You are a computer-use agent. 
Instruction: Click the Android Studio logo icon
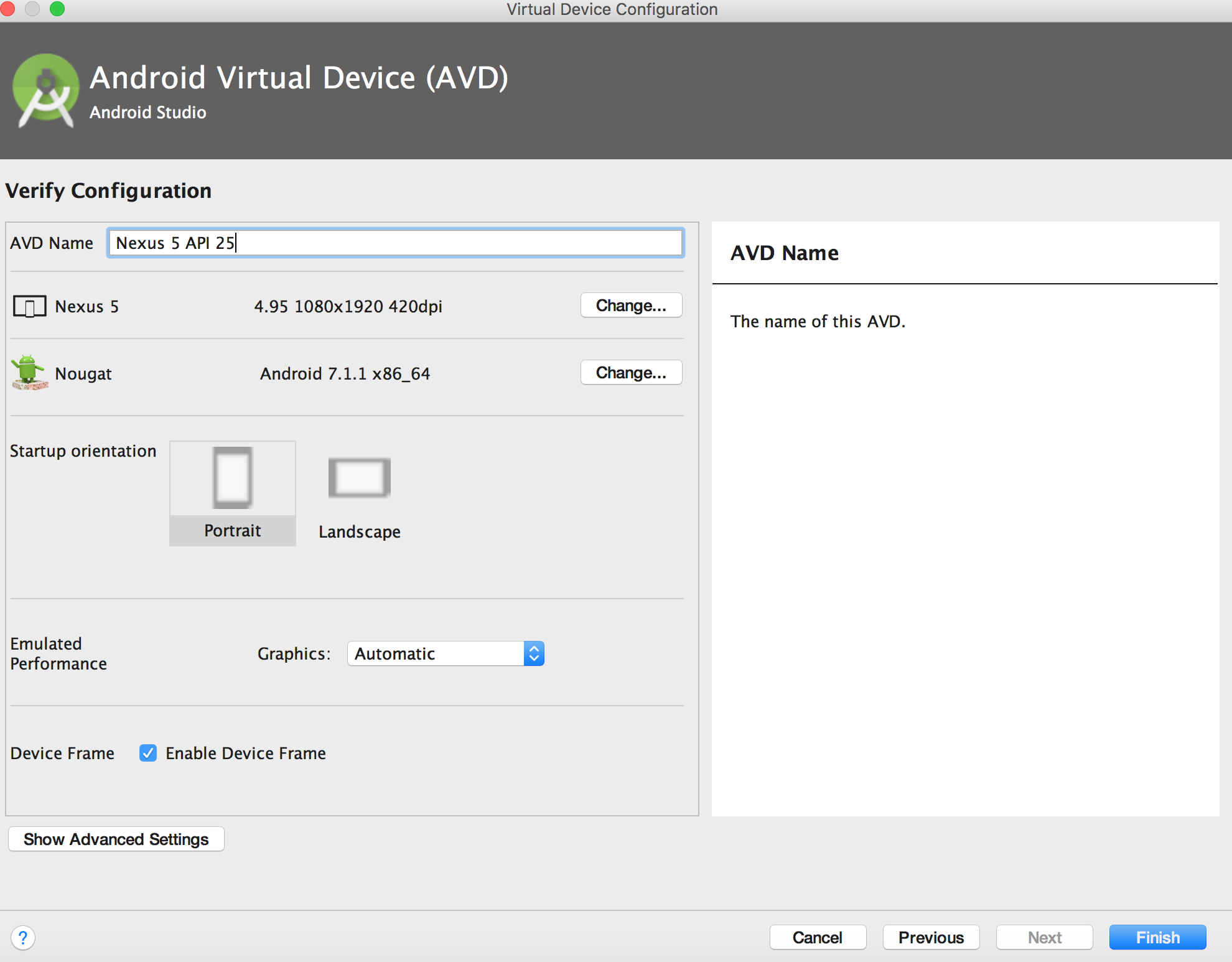[45, 91]
